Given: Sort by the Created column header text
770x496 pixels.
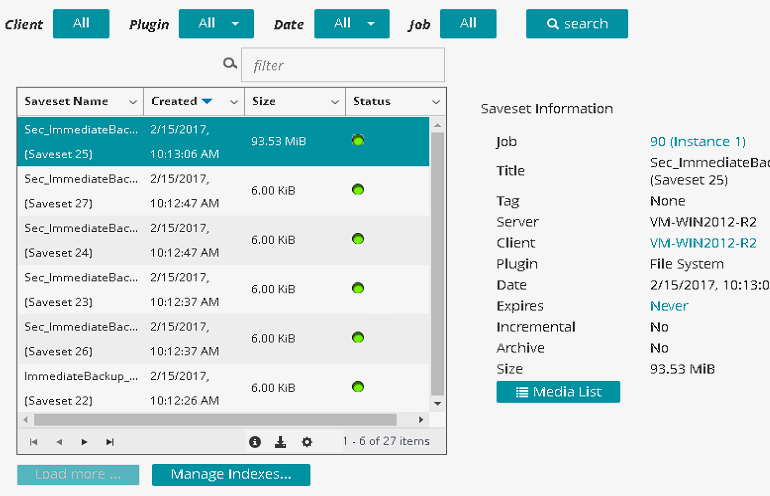Looking at the screenshot, I should [x=174, y=101].
